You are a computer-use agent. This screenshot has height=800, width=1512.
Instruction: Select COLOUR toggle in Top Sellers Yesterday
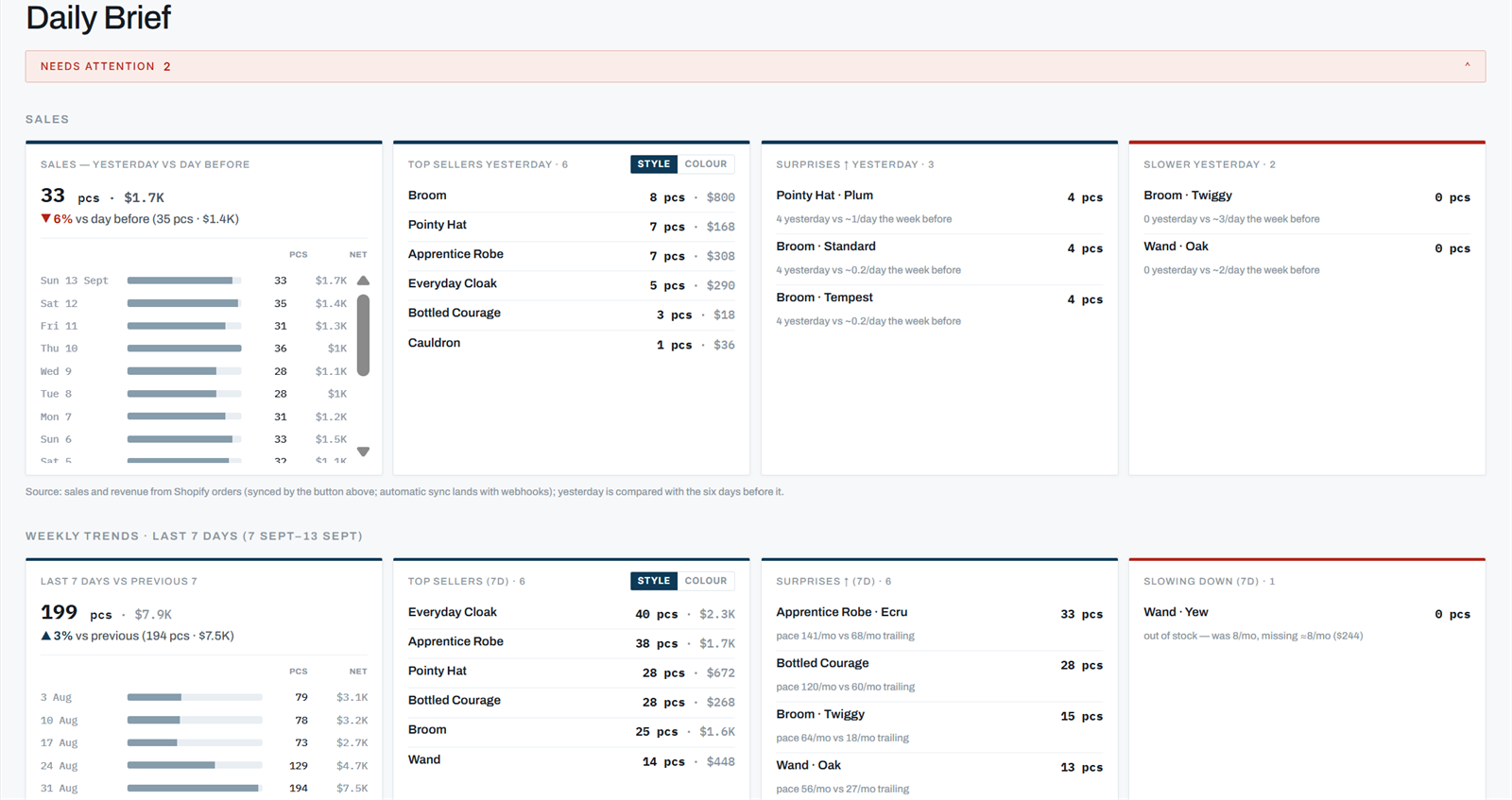click(x=706, y=164)
